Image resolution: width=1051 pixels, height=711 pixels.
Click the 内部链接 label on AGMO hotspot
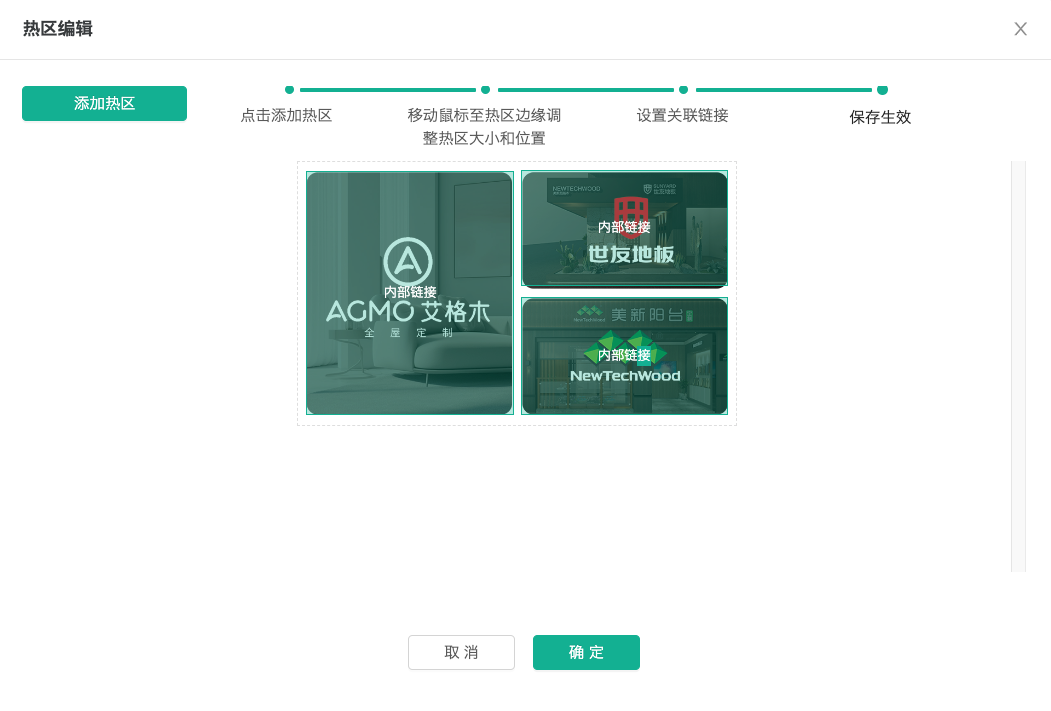click(x=410, y=292)
